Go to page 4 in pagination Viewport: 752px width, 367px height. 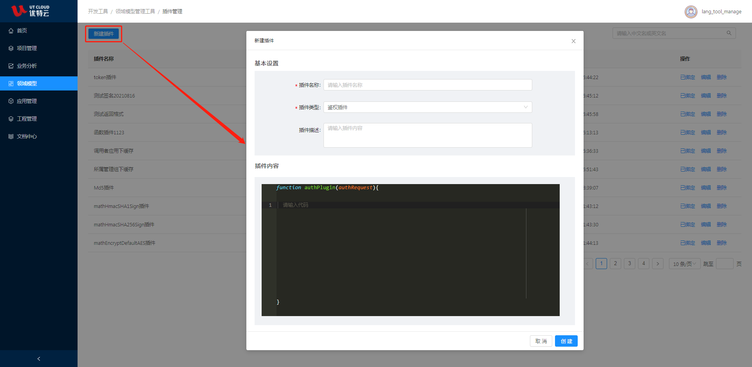(644, 263)
